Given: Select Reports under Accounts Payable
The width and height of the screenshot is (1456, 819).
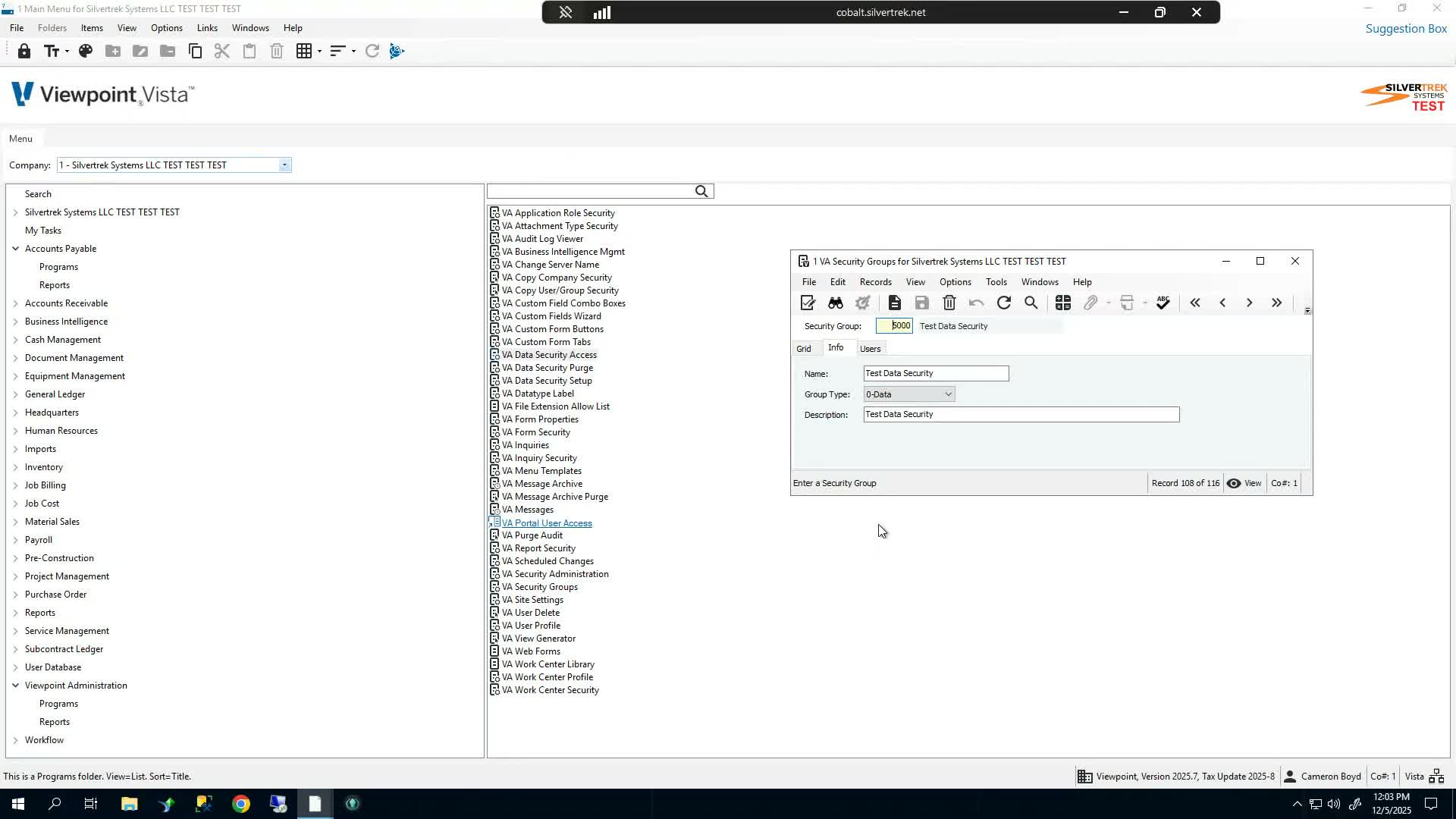Looking at the screenshot, I should (x=54, y=285).
